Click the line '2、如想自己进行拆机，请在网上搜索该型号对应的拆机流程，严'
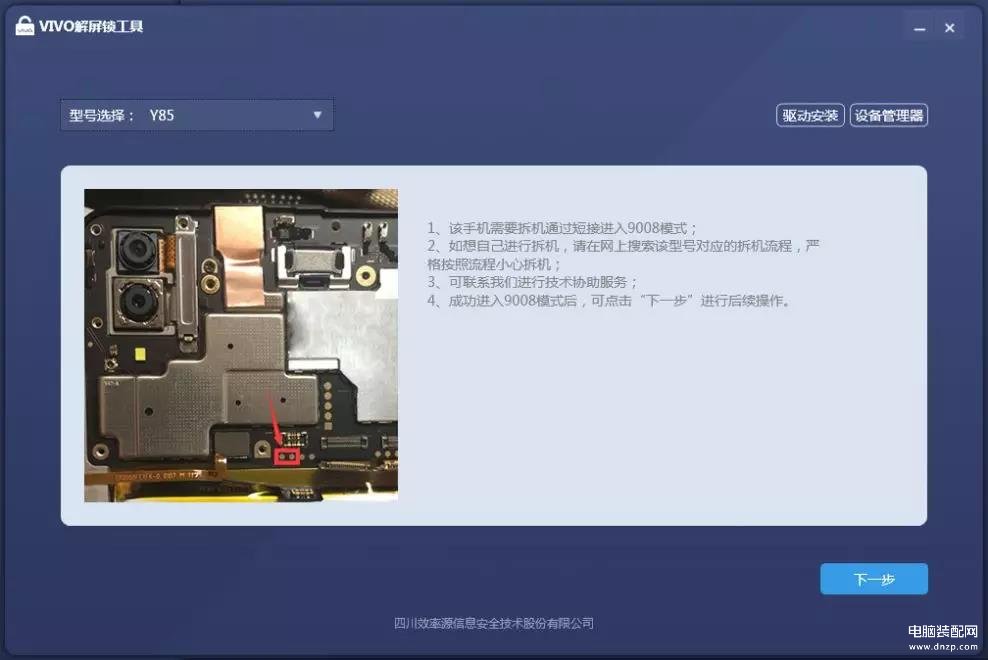988x660 pixels. 623,246
